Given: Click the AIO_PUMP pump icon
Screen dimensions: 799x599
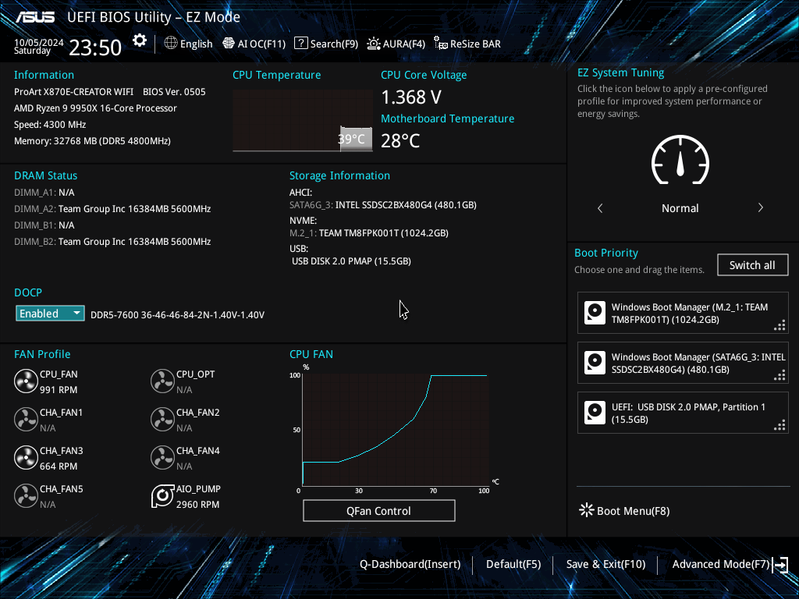Looking at the screenshot, I should [x=163, y=496].
